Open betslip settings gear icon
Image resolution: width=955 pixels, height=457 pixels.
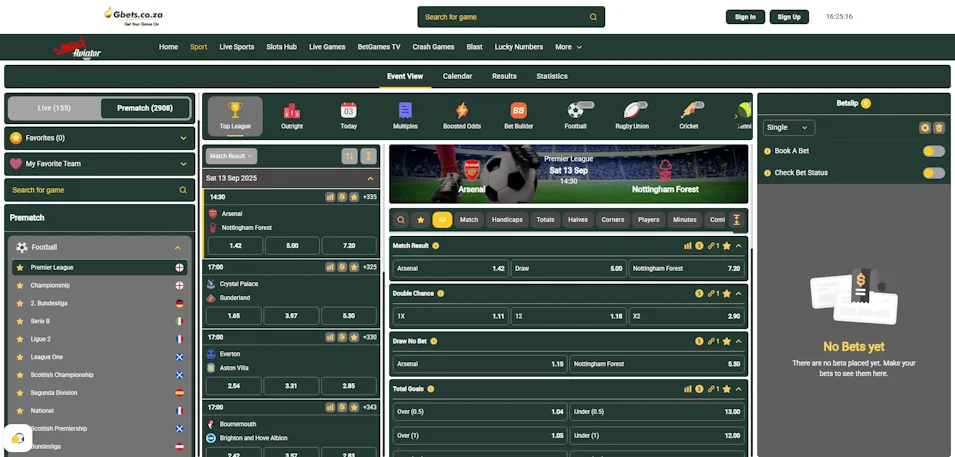(x=925, y=128)
